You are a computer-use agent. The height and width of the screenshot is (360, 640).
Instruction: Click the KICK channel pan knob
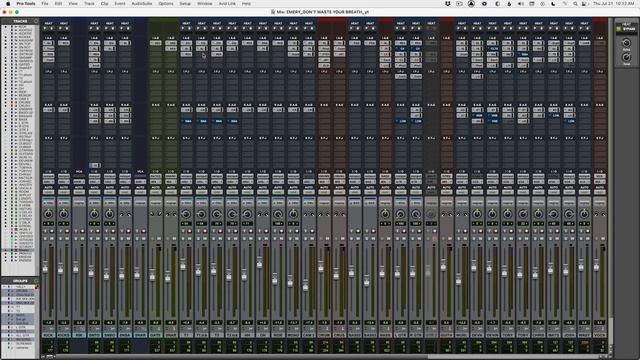coord(48,214)
